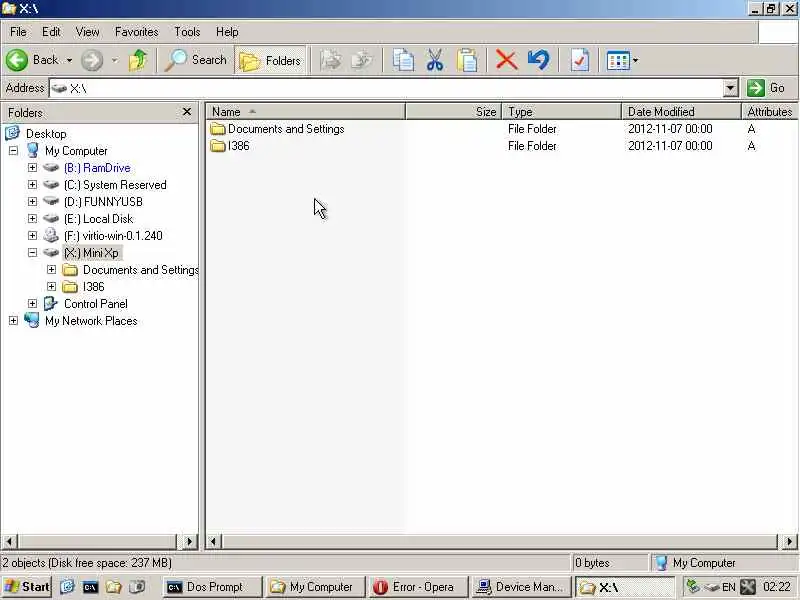Viewport: 800px width, 600px height.
Task: Switch to Dos Prompt taskbar window
Action: point(213,587)
